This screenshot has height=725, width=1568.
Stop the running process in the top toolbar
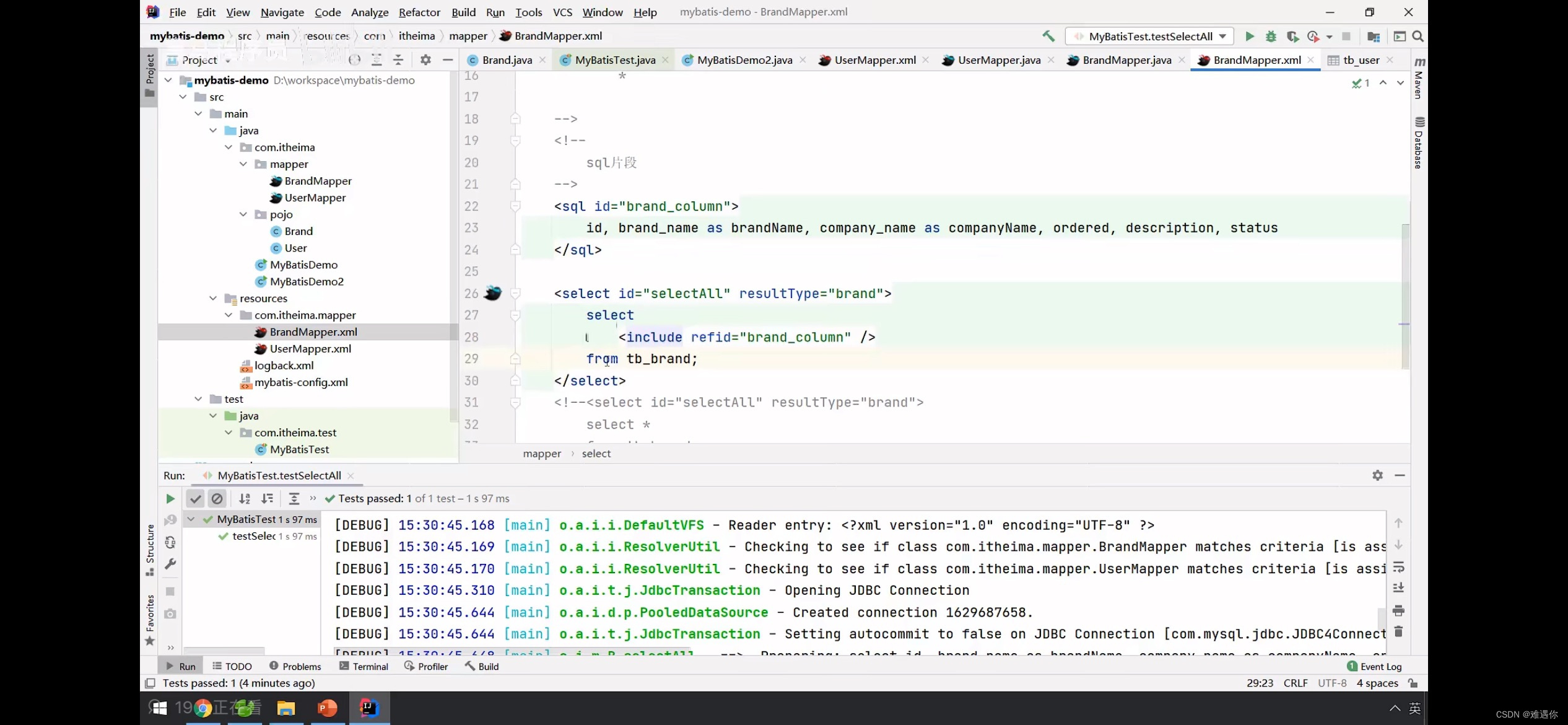pos(1346,36)
